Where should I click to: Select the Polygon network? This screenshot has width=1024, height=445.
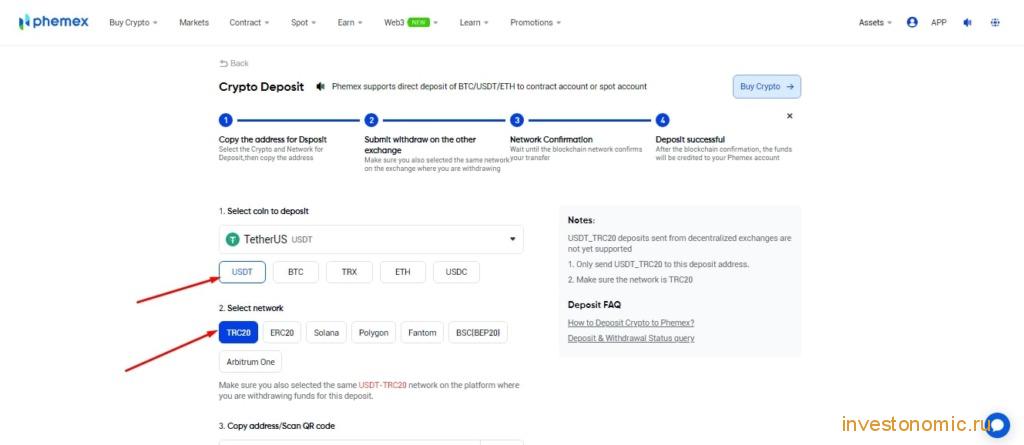[x=374, y=333]
